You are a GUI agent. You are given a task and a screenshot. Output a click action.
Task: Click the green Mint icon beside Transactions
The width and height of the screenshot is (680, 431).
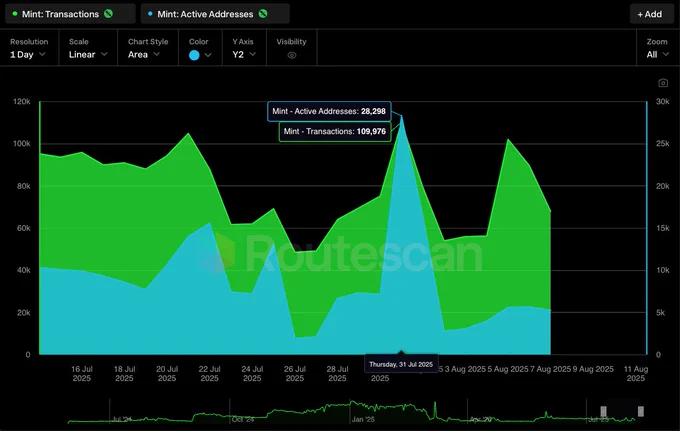tap(108, 14)
